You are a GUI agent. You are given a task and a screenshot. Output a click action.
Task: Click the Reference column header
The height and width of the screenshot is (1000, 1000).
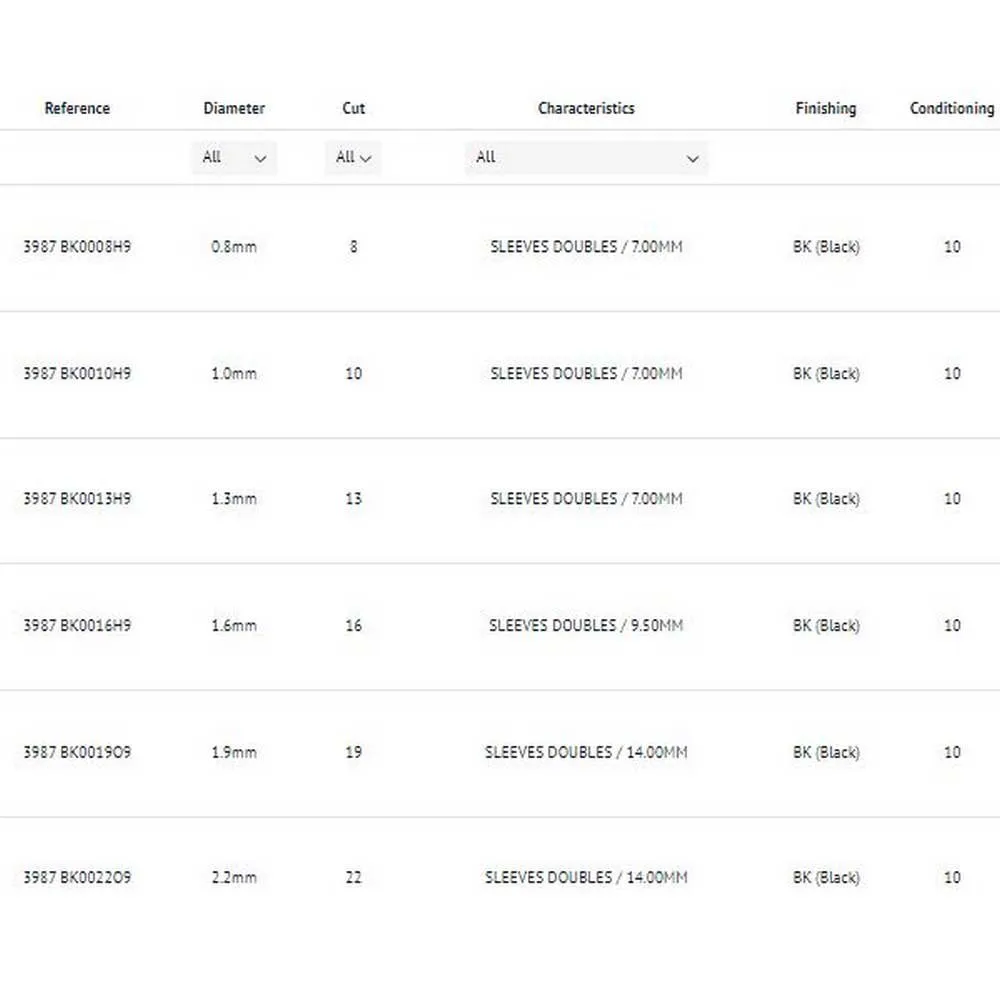point(77,108)
